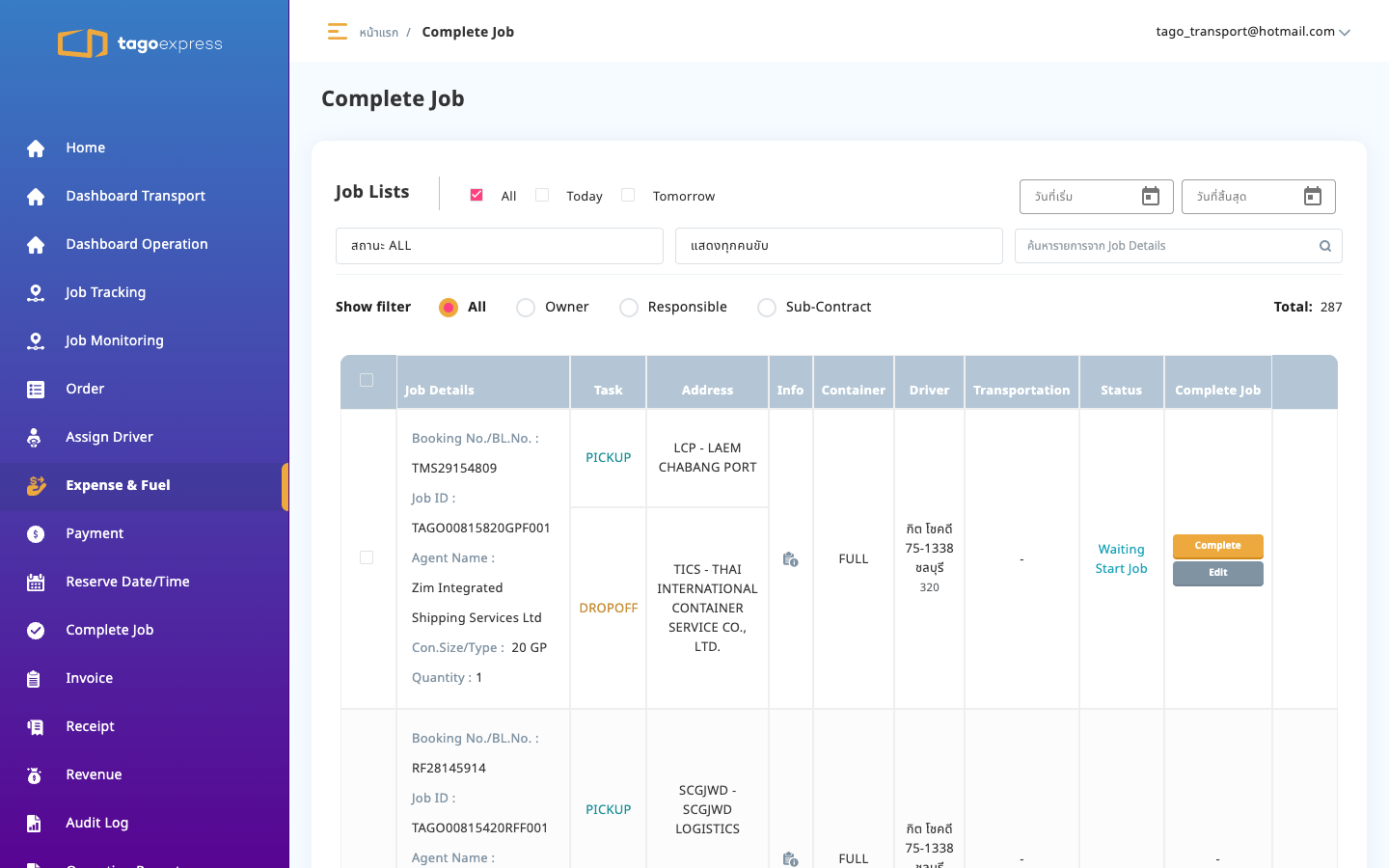Click the Dashboard Transport sidebar icon

click(x=36, y=196)
